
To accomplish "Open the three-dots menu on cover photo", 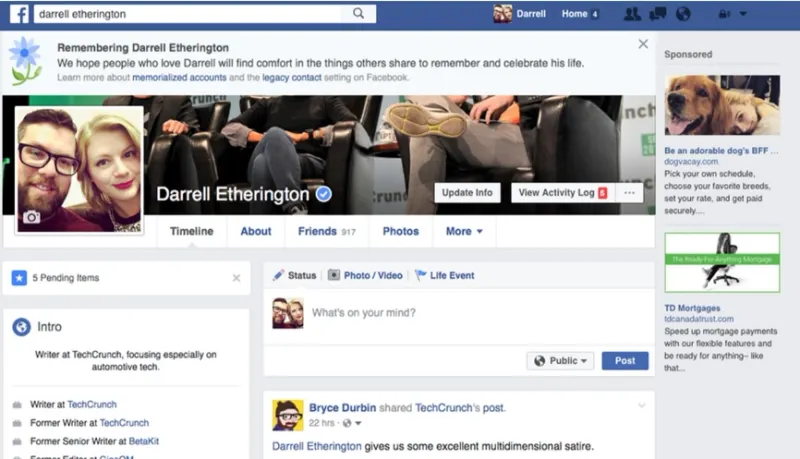I will (x=630, y=193).
